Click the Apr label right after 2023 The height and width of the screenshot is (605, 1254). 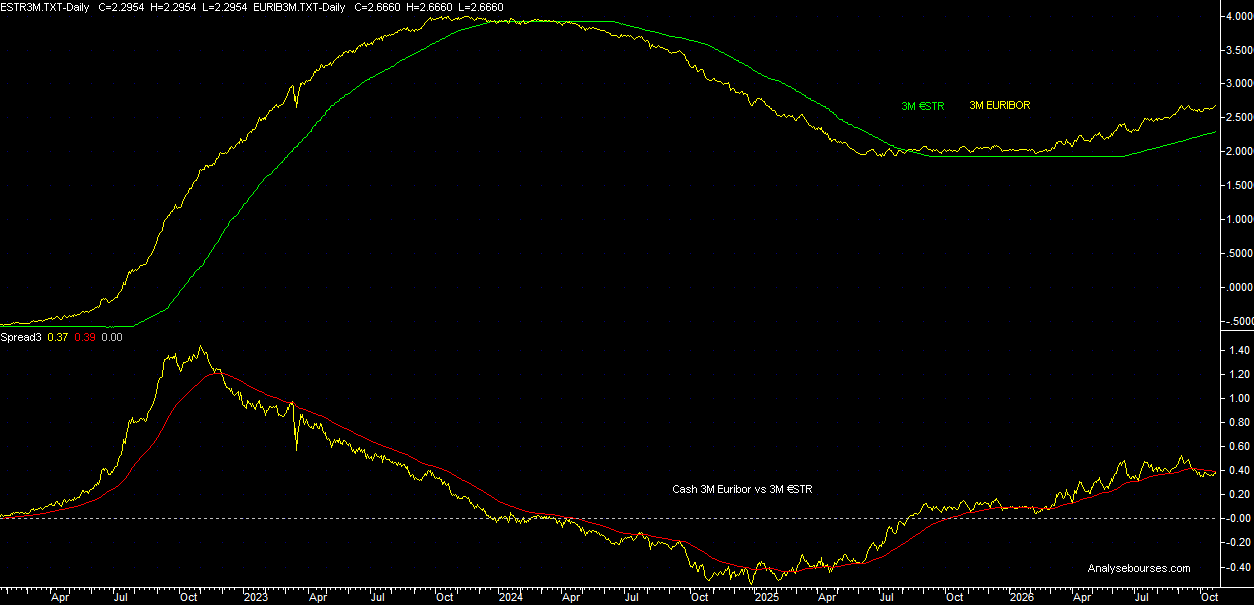(x=317, y=597)
